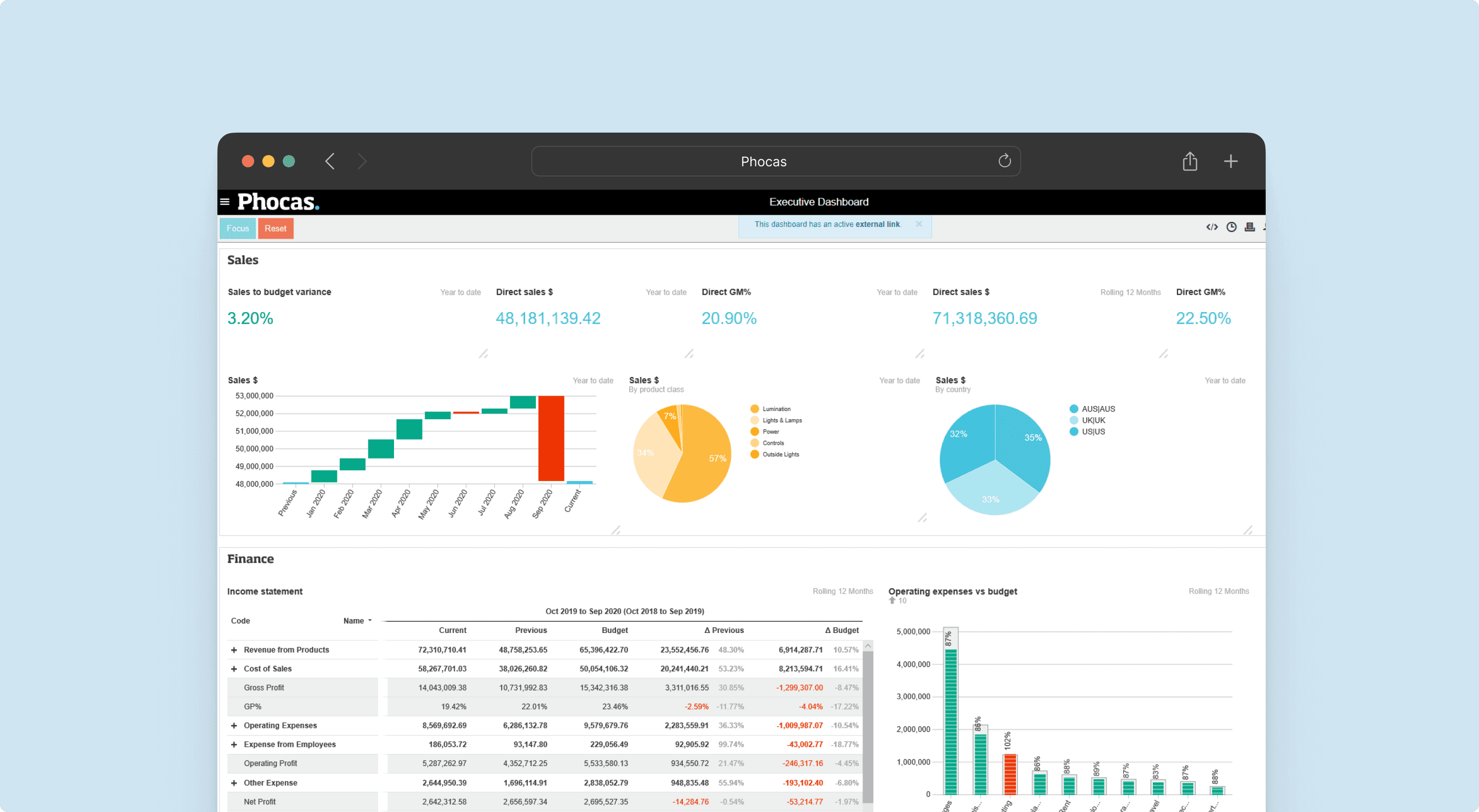Click resize handle of product class pie chart
This screenshot has height=812, width=1479.
922,518
